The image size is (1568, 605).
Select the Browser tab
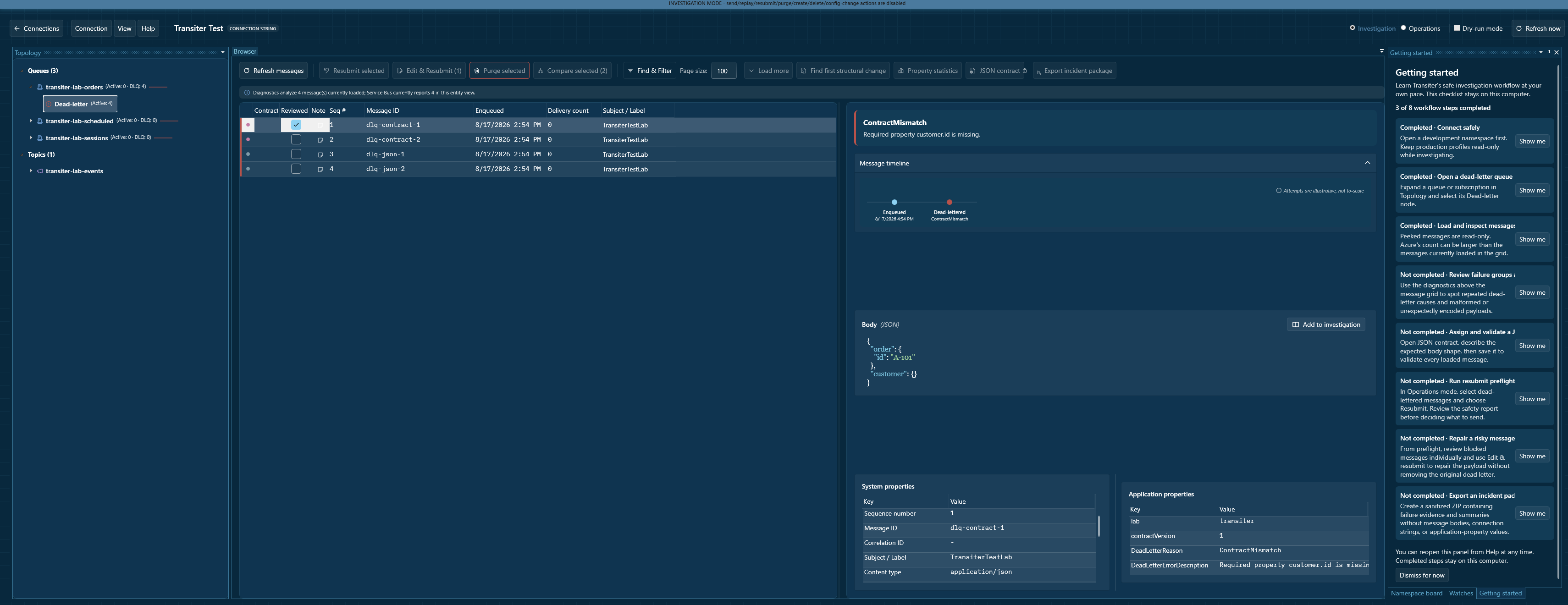point(245,52)
